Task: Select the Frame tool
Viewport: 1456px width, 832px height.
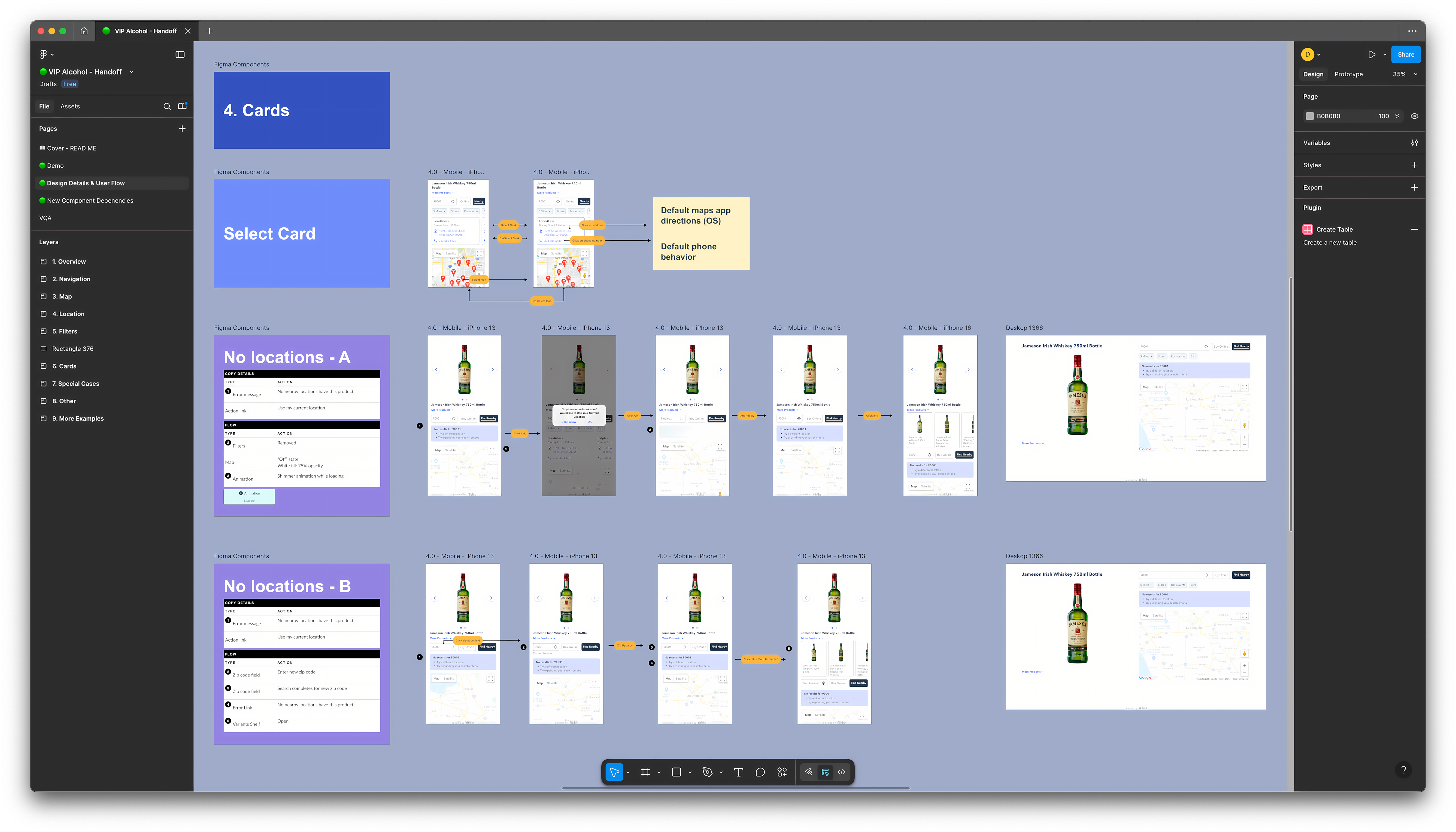Action: 645,772
